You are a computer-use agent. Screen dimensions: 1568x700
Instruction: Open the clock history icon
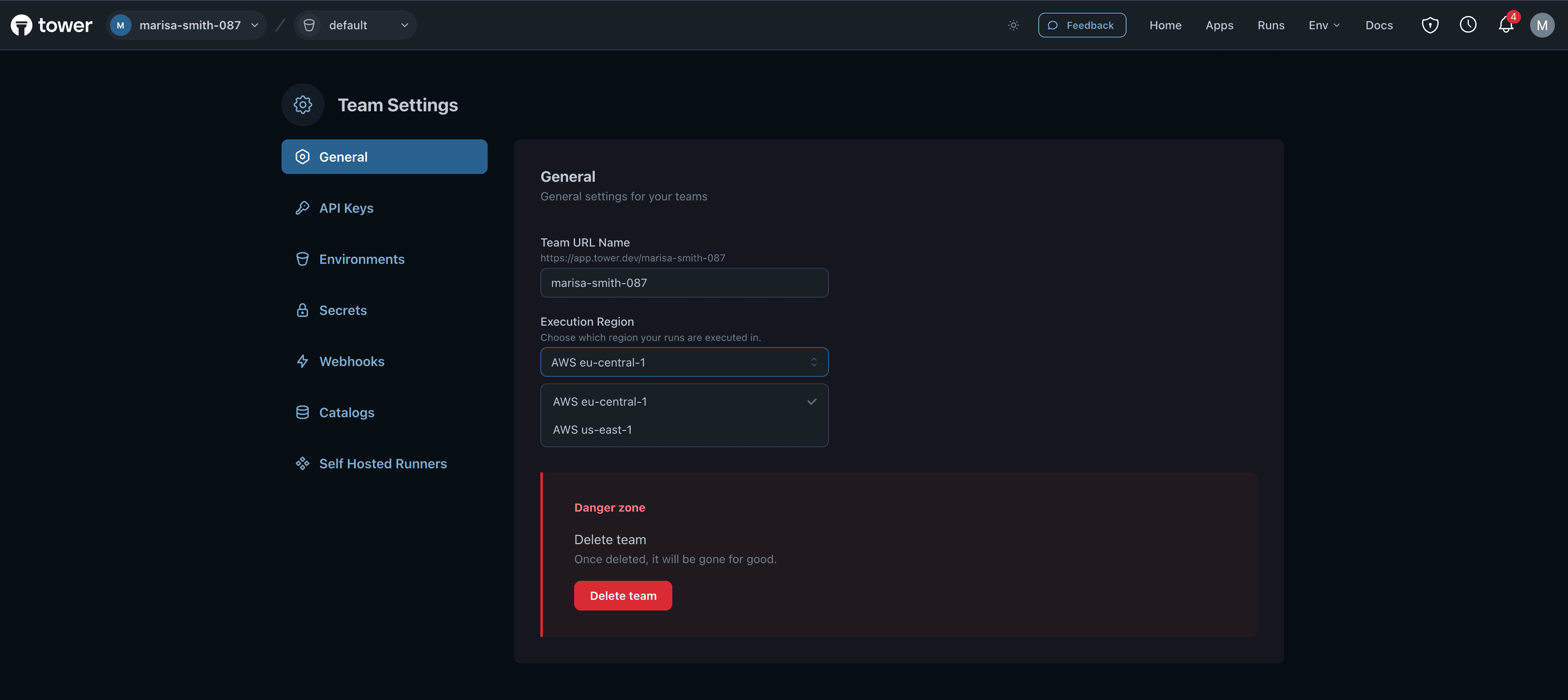[x=1467, y=25]
